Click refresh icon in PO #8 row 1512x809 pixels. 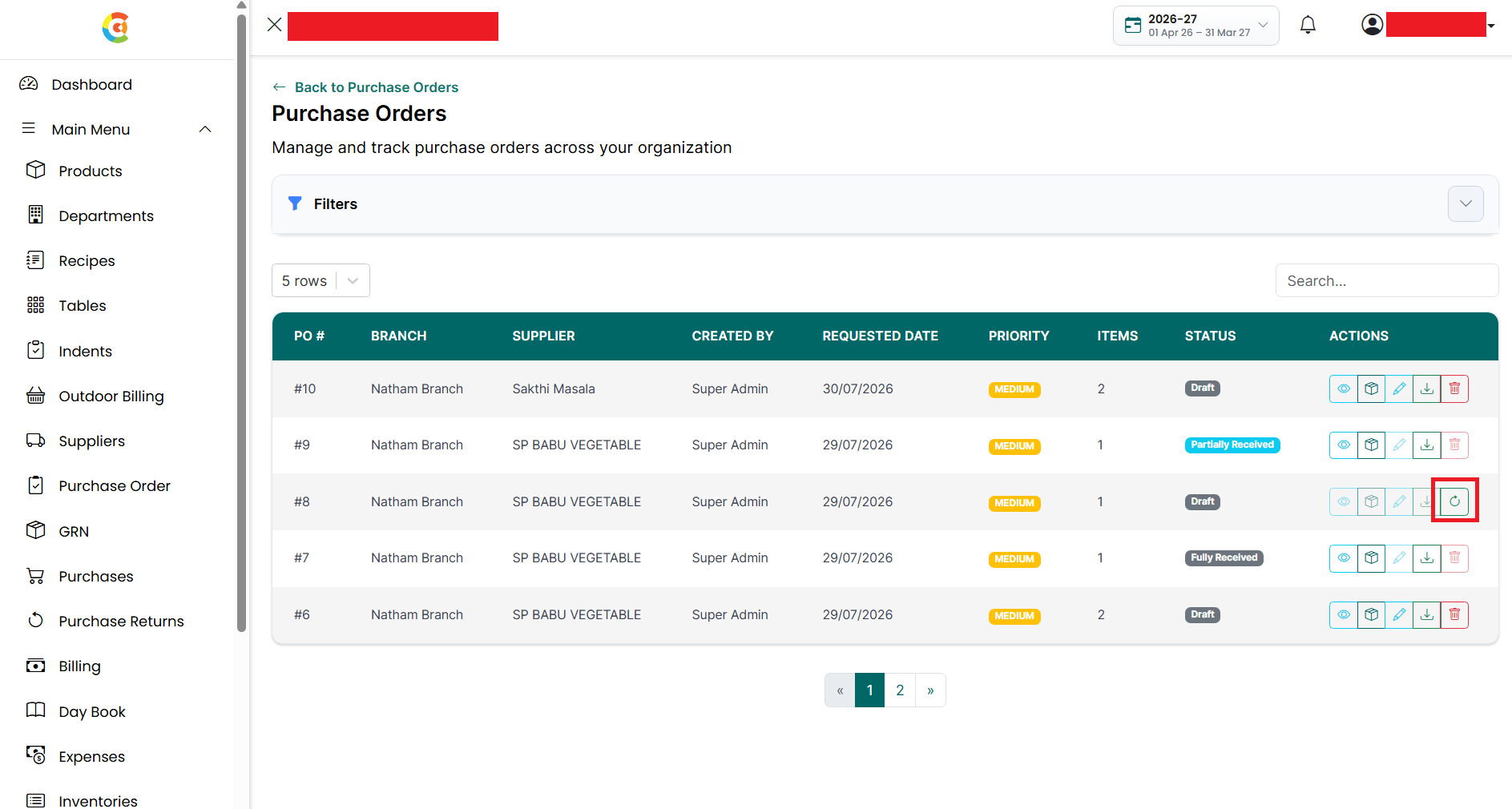1454,501
